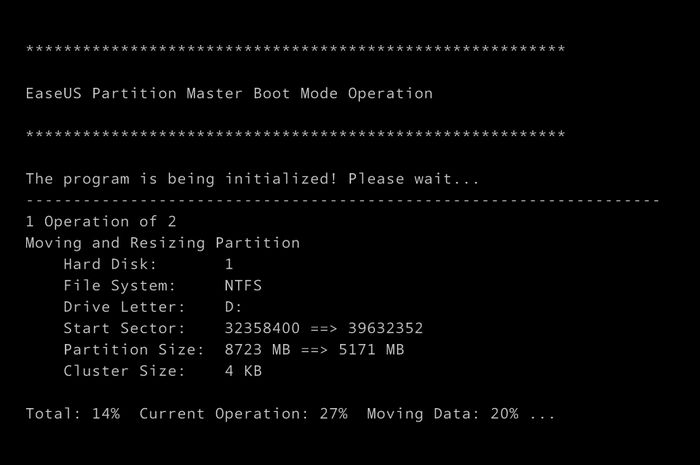Click the 'Start Sector:' label
This screenshot has width=700, height=465.
pos(124,328)
